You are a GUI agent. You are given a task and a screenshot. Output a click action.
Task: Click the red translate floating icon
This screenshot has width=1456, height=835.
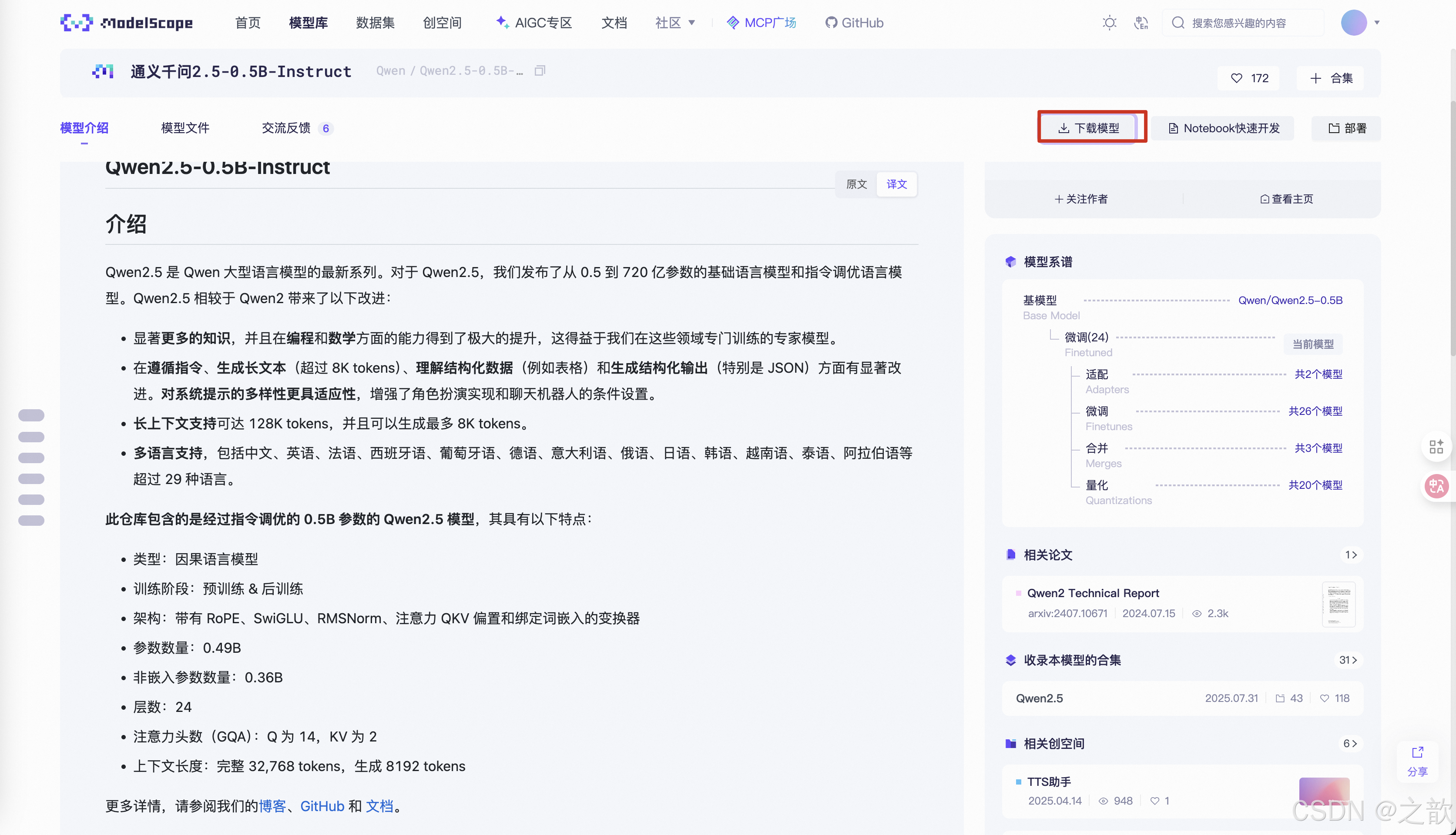1436,486
